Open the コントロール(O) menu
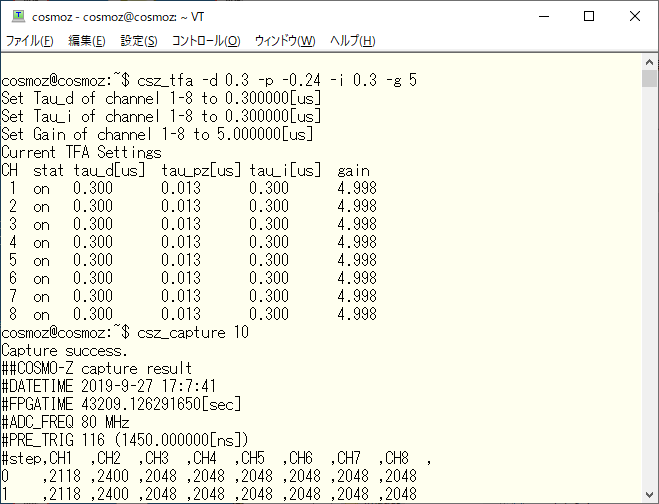The width and height of the screenshot is (659, 504). pos(205,41)
